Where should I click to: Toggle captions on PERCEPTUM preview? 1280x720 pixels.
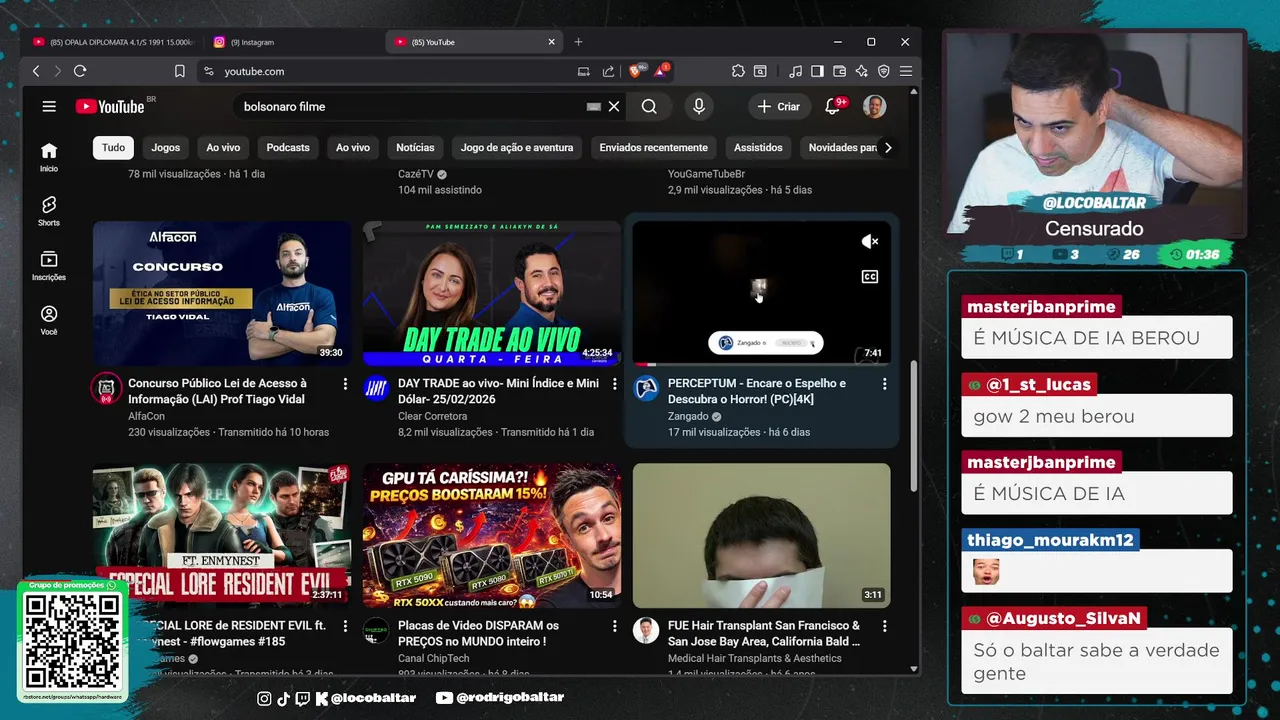tap(870, 277)
